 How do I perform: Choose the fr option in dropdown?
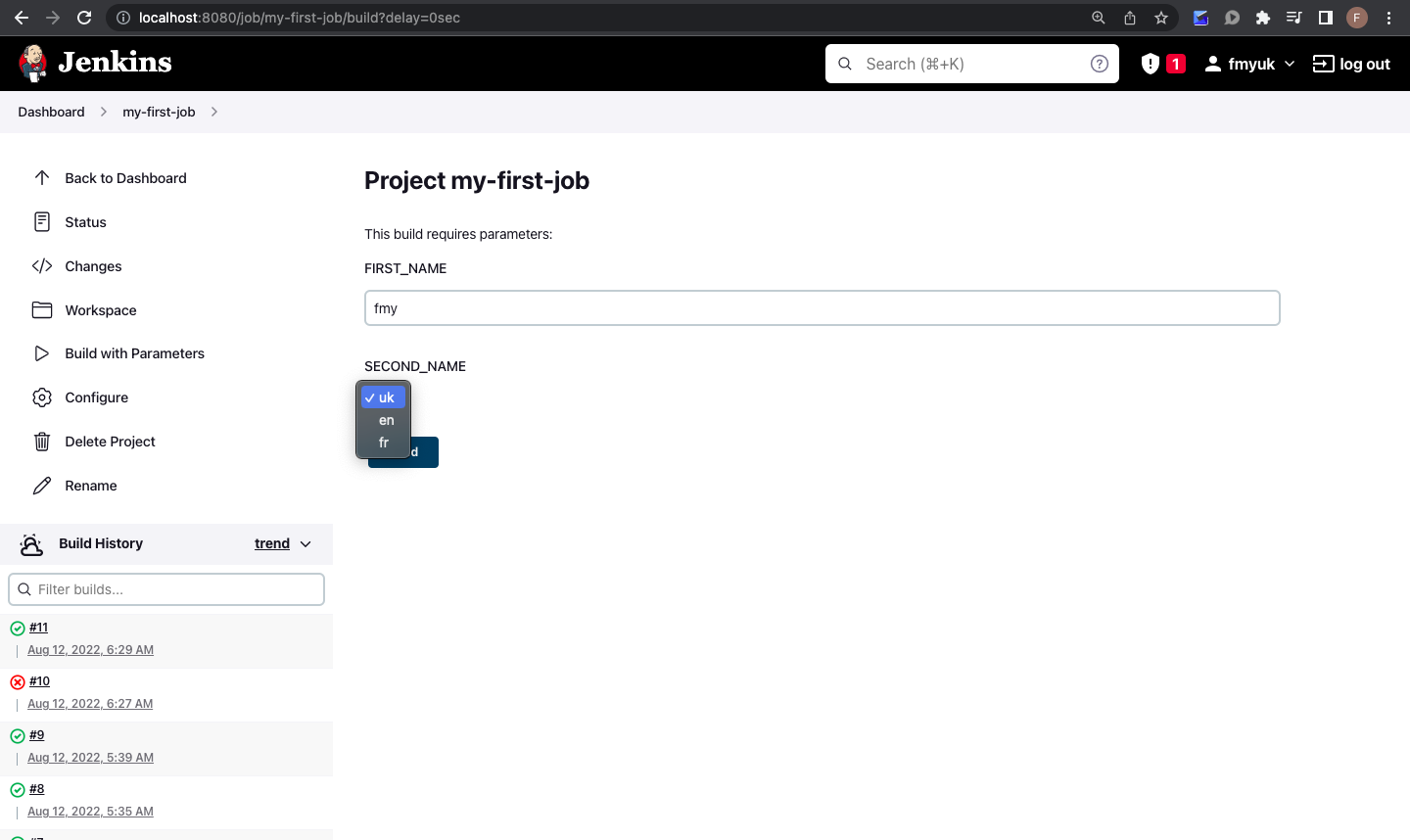point(383,443)
